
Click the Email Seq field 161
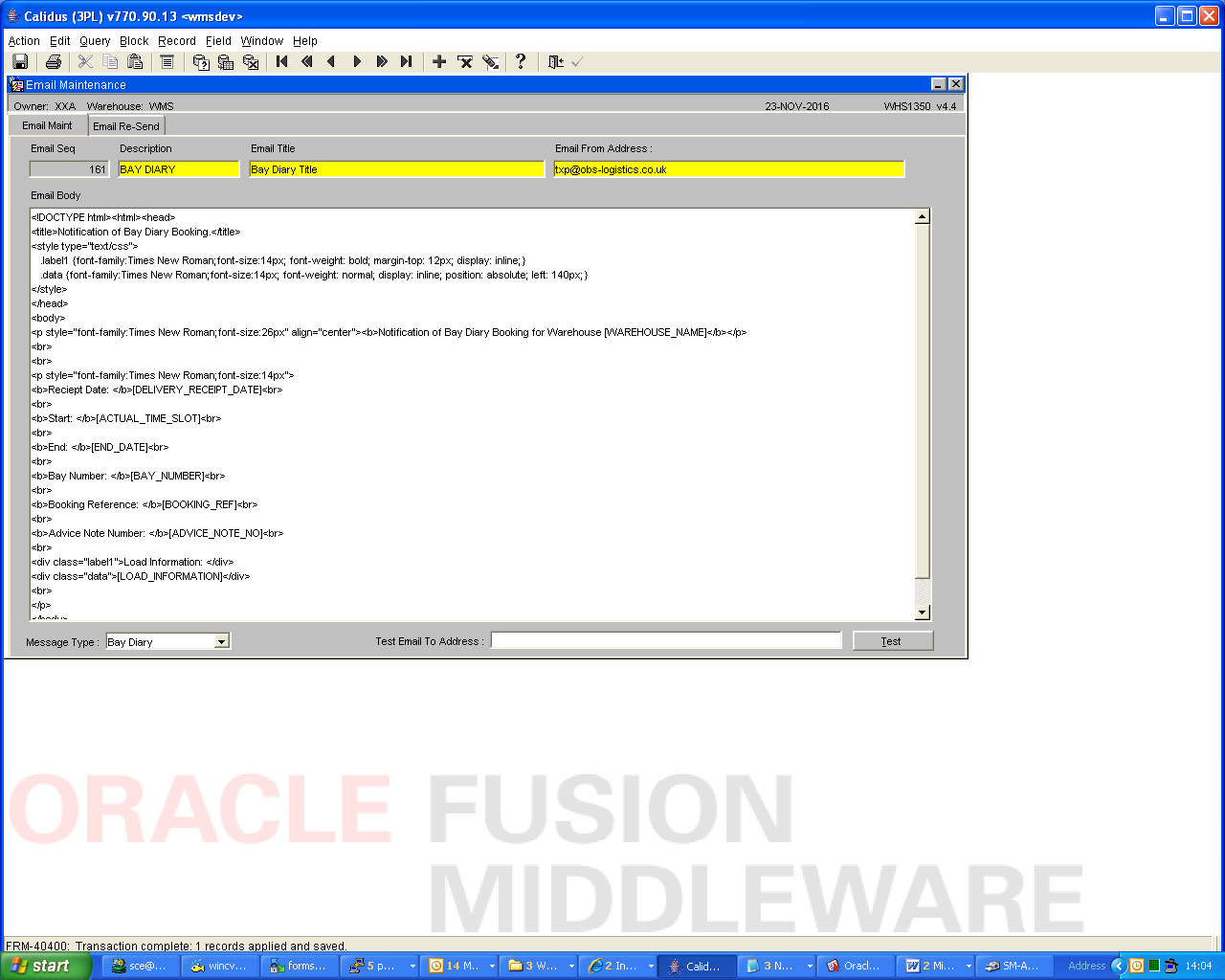tap(69, 169)
